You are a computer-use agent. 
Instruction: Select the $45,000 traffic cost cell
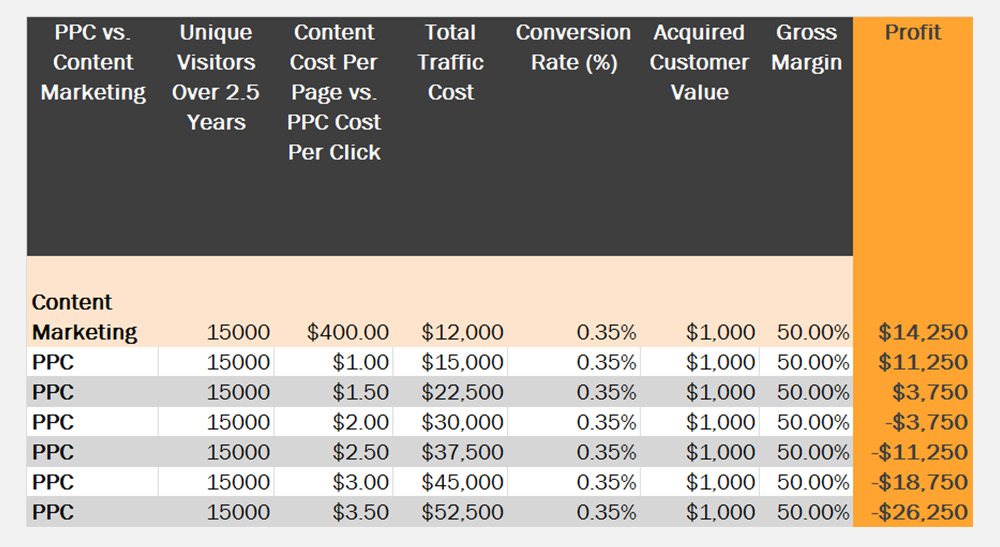click(462, 483)
